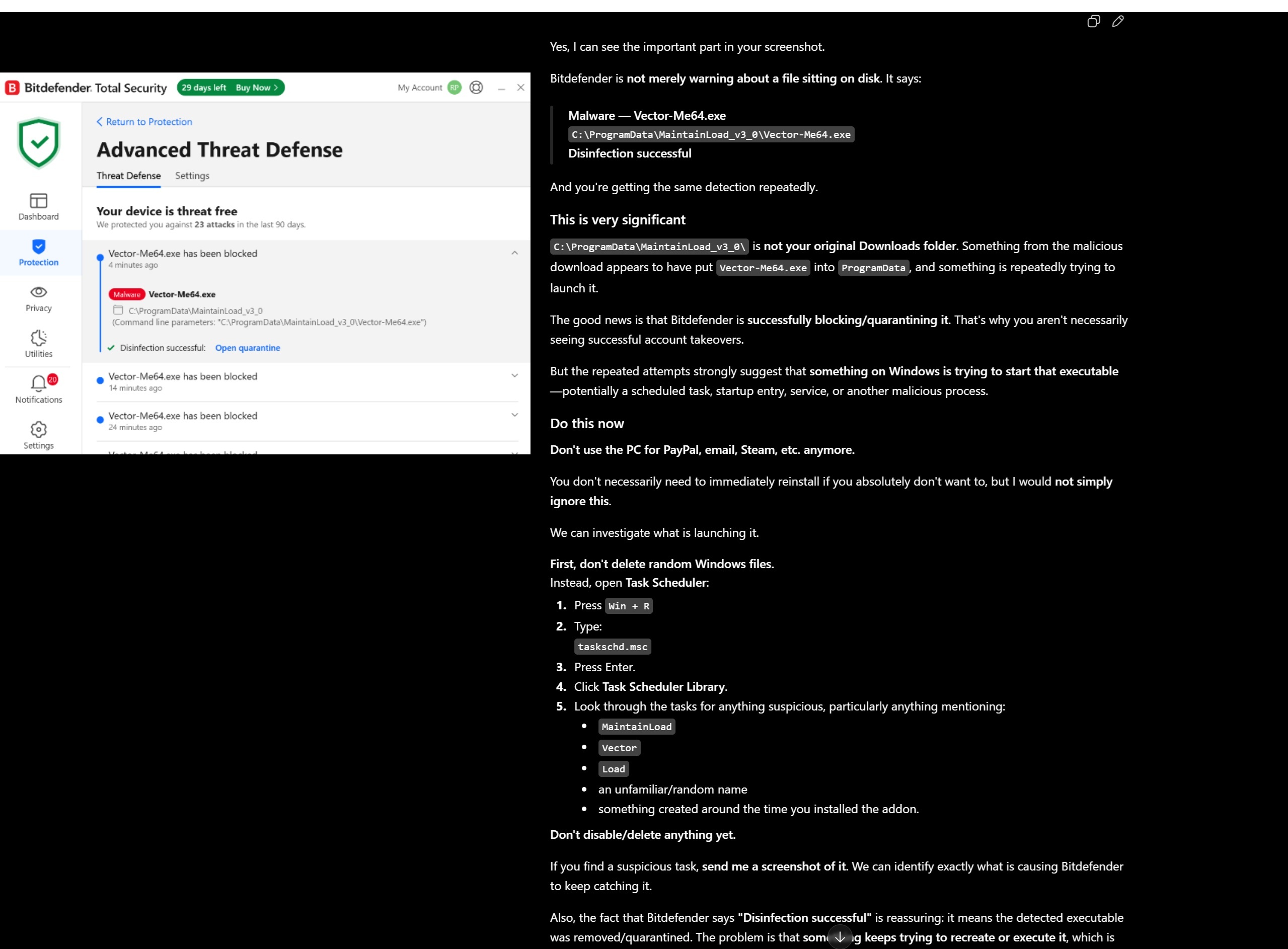Screen dimensions: 1288x949
Task: Collapse the first Vector-Me64.exe blocked entry
Action: coord(515,253)
